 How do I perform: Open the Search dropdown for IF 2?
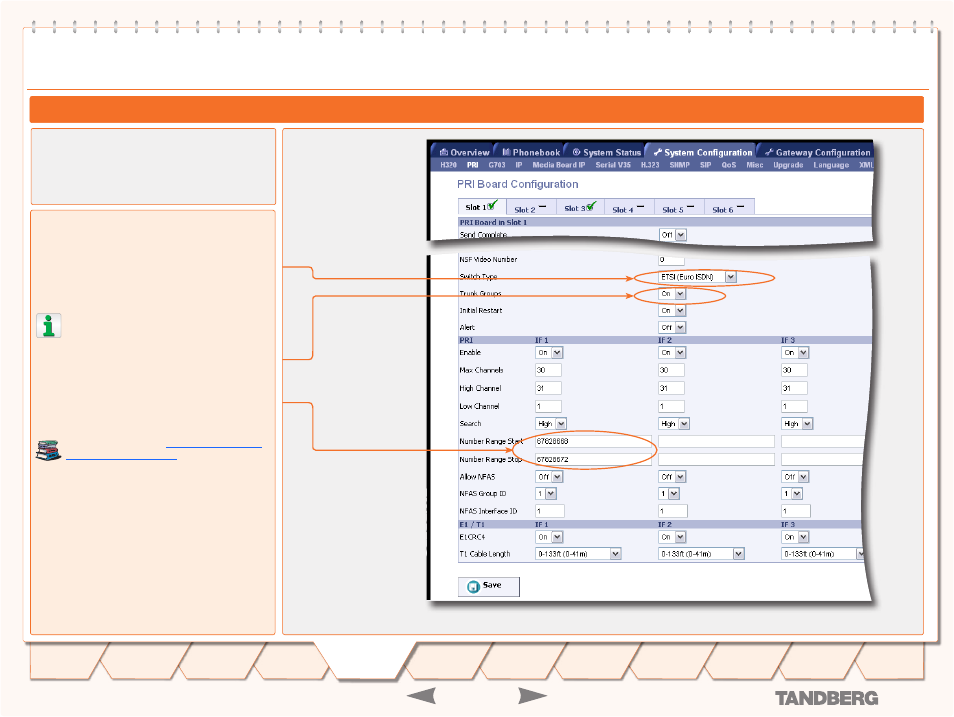674,424
